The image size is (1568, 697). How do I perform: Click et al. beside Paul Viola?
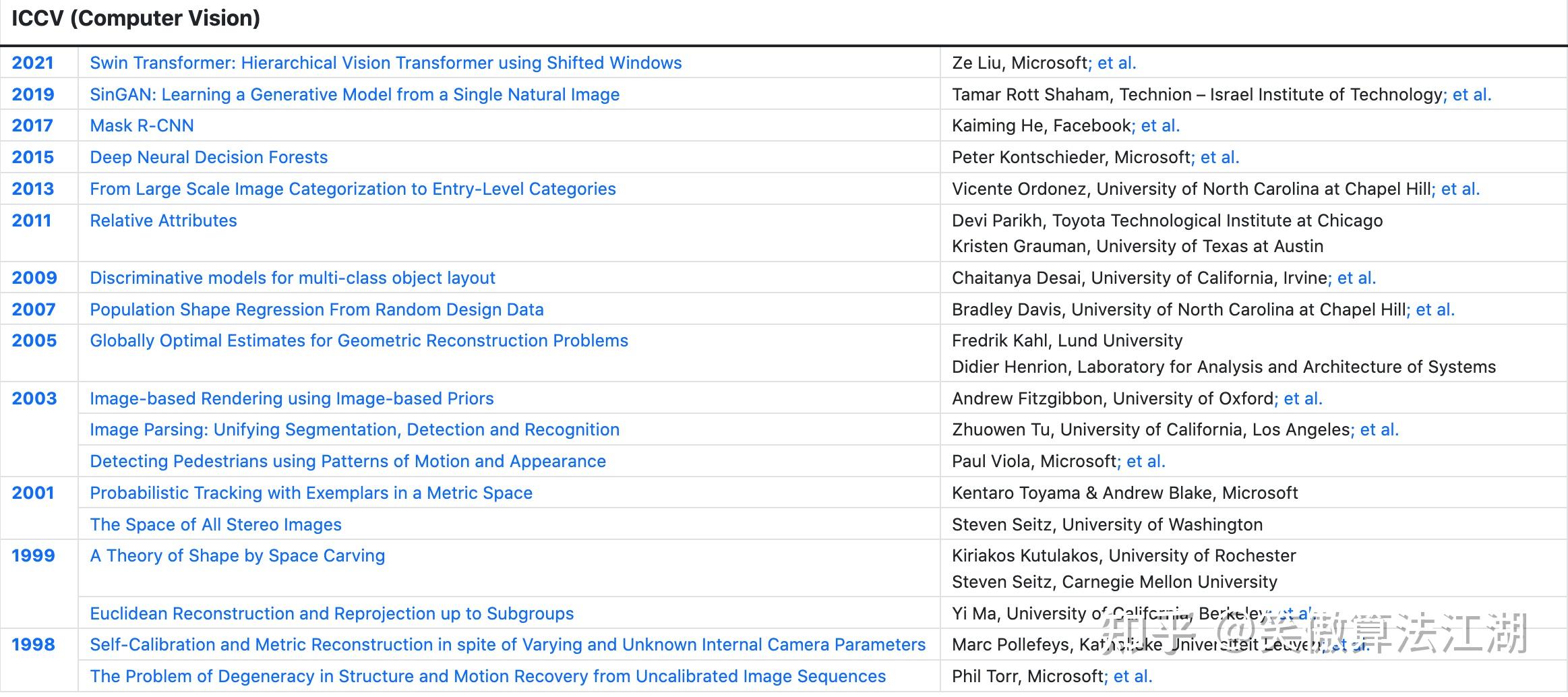coord(1145,461)
